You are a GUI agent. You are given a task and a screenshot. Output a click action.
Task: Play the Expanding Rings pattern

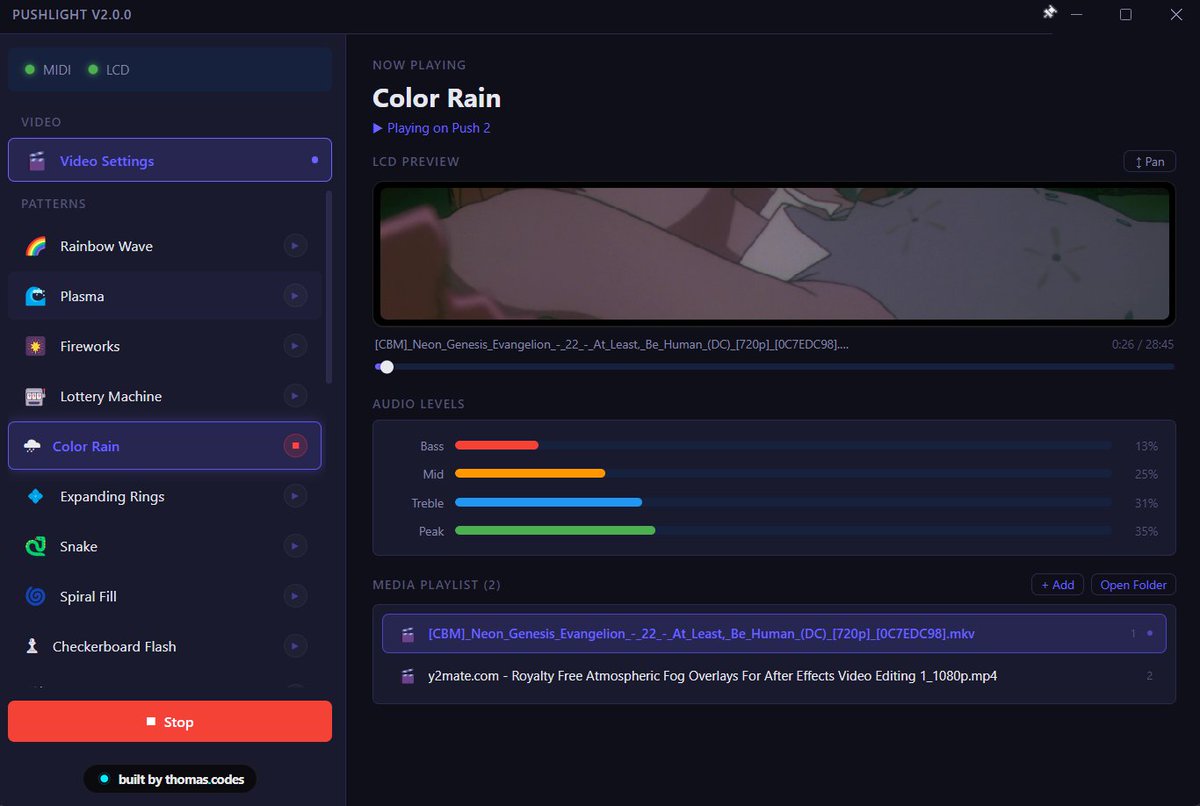tap(295, 495)
